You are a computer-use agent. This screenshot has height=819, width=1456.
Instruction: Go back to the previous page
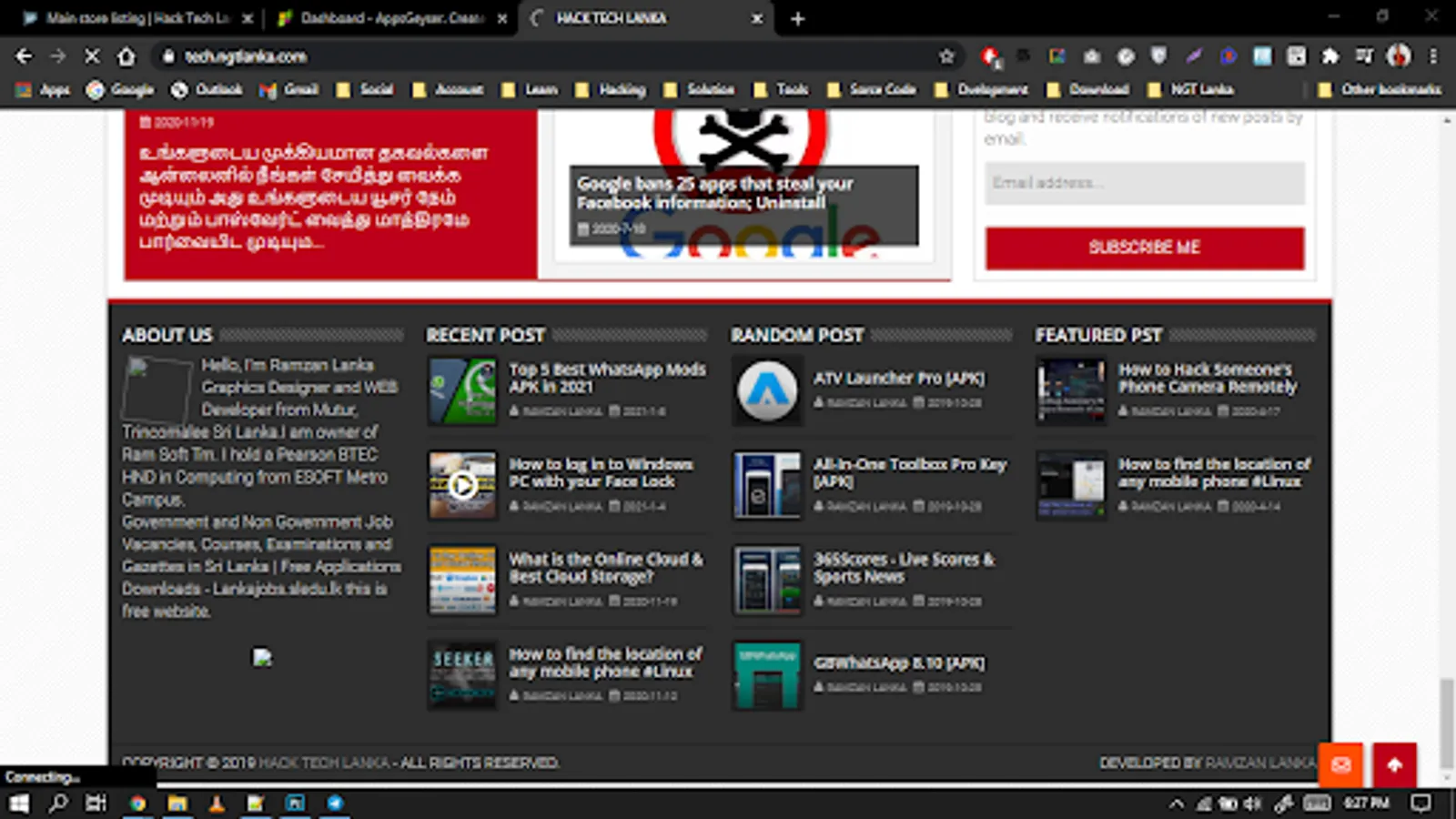[24, 56]
